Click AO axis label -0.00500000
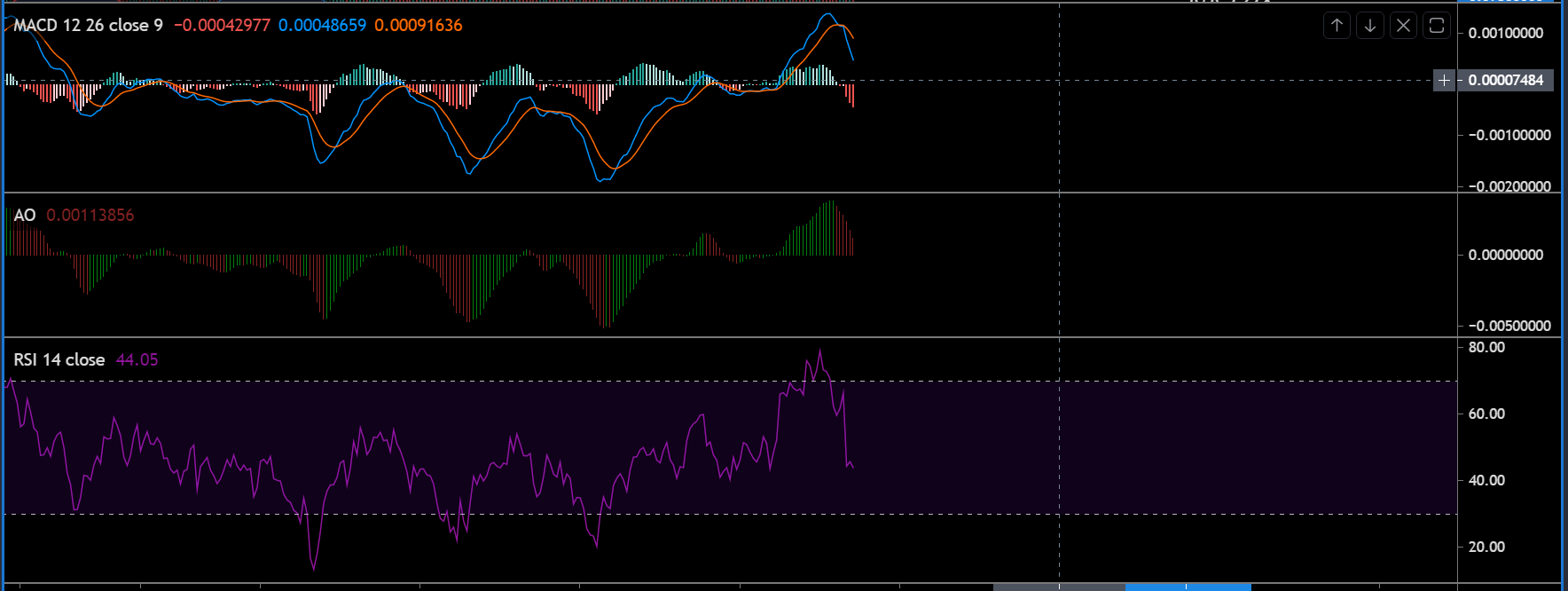The width and height of the screenshot is (1568, 591). 1509,326
